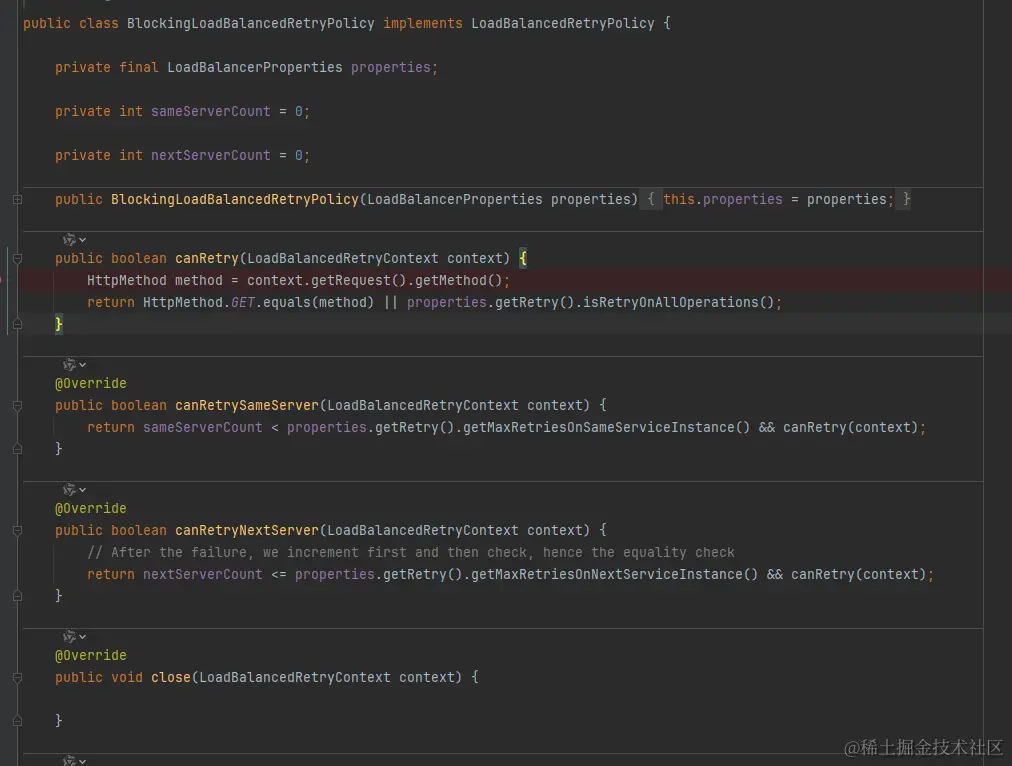Collapse the canRetryNextServer method using its gutter fold arrow
Viewport: 1012px width, 766px height.
click(x=18, y=530)
